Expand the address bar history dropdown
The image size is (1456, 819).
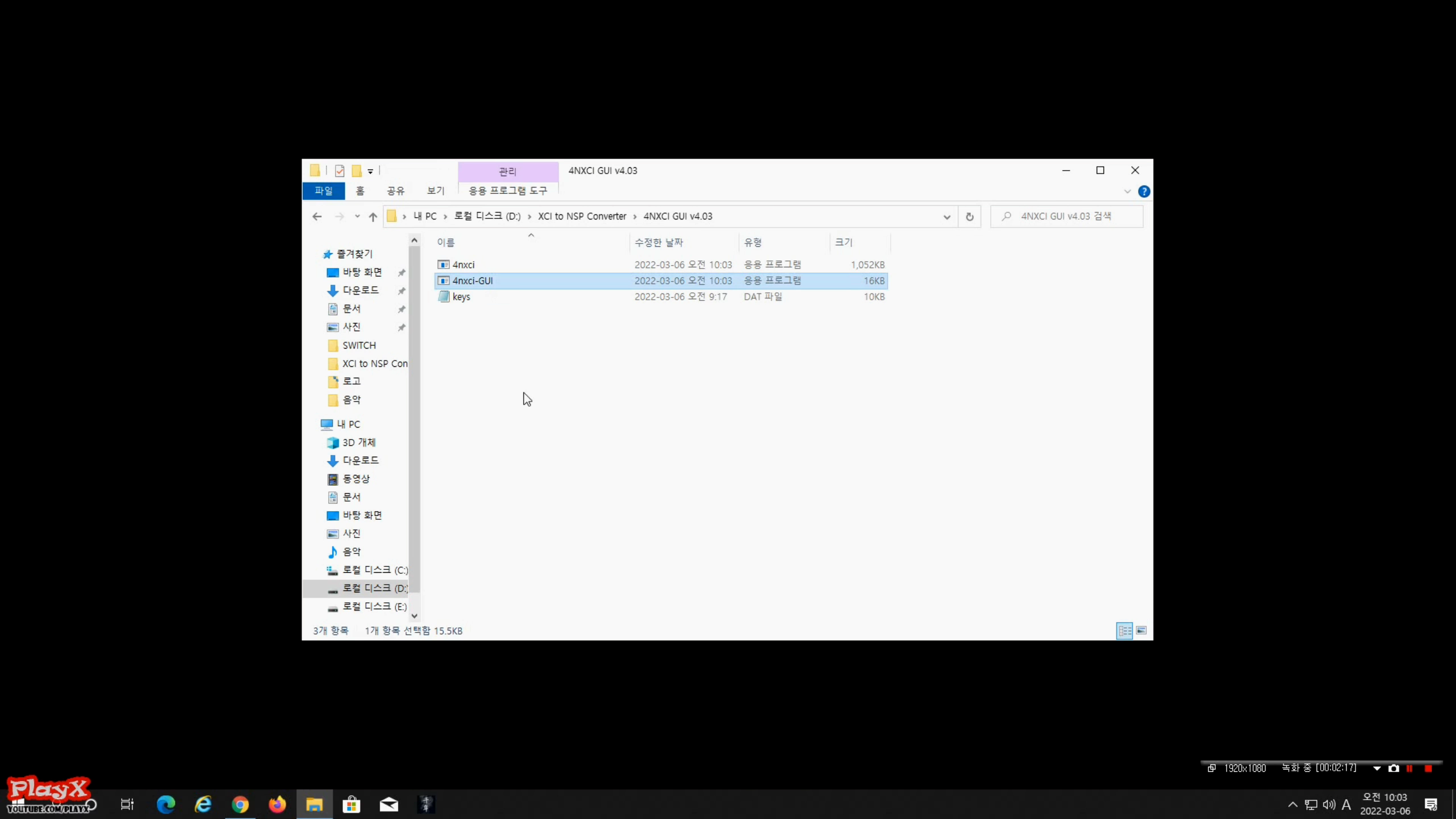[946, 217]
